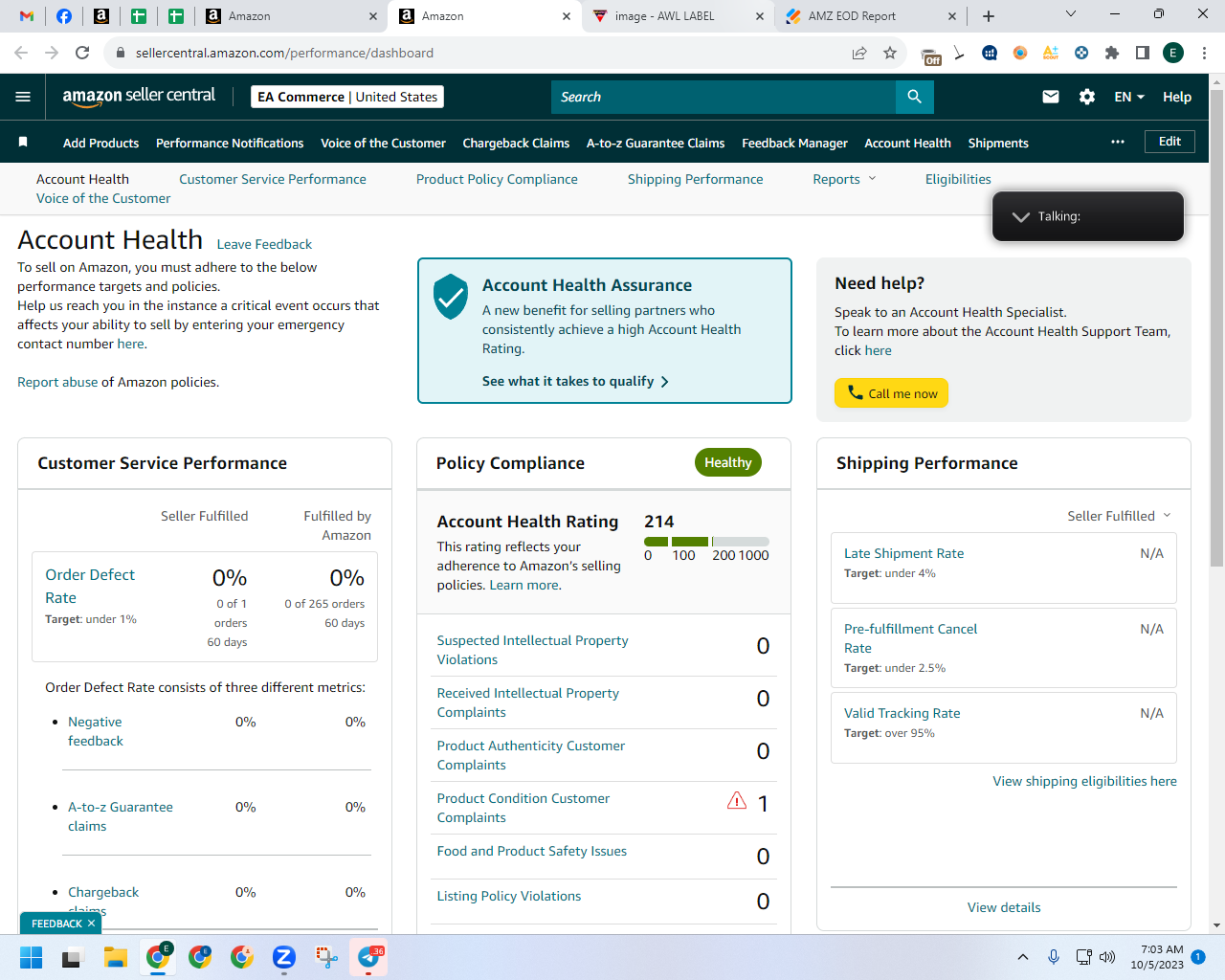This screenshot has height=980, width=1225.
Task: Open the gear settings icon
Action: (1087, 97)
